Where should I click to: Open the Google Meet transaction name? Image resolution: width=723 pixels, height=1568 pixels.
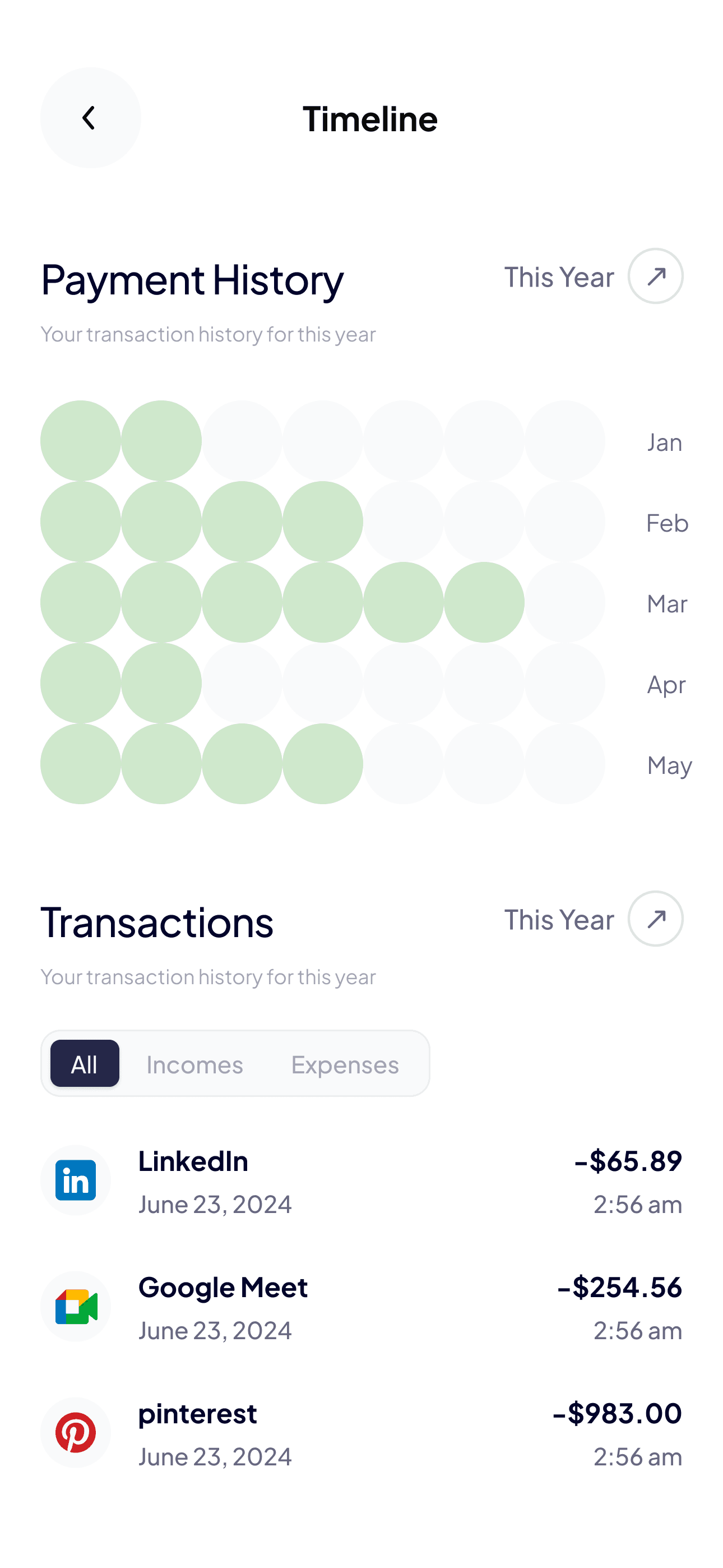click(x=223, y=1288)
